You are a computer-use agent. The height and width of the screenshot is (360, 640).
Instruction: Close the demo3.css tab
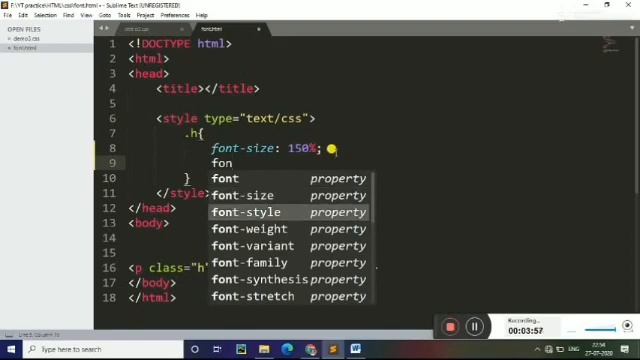182,29
